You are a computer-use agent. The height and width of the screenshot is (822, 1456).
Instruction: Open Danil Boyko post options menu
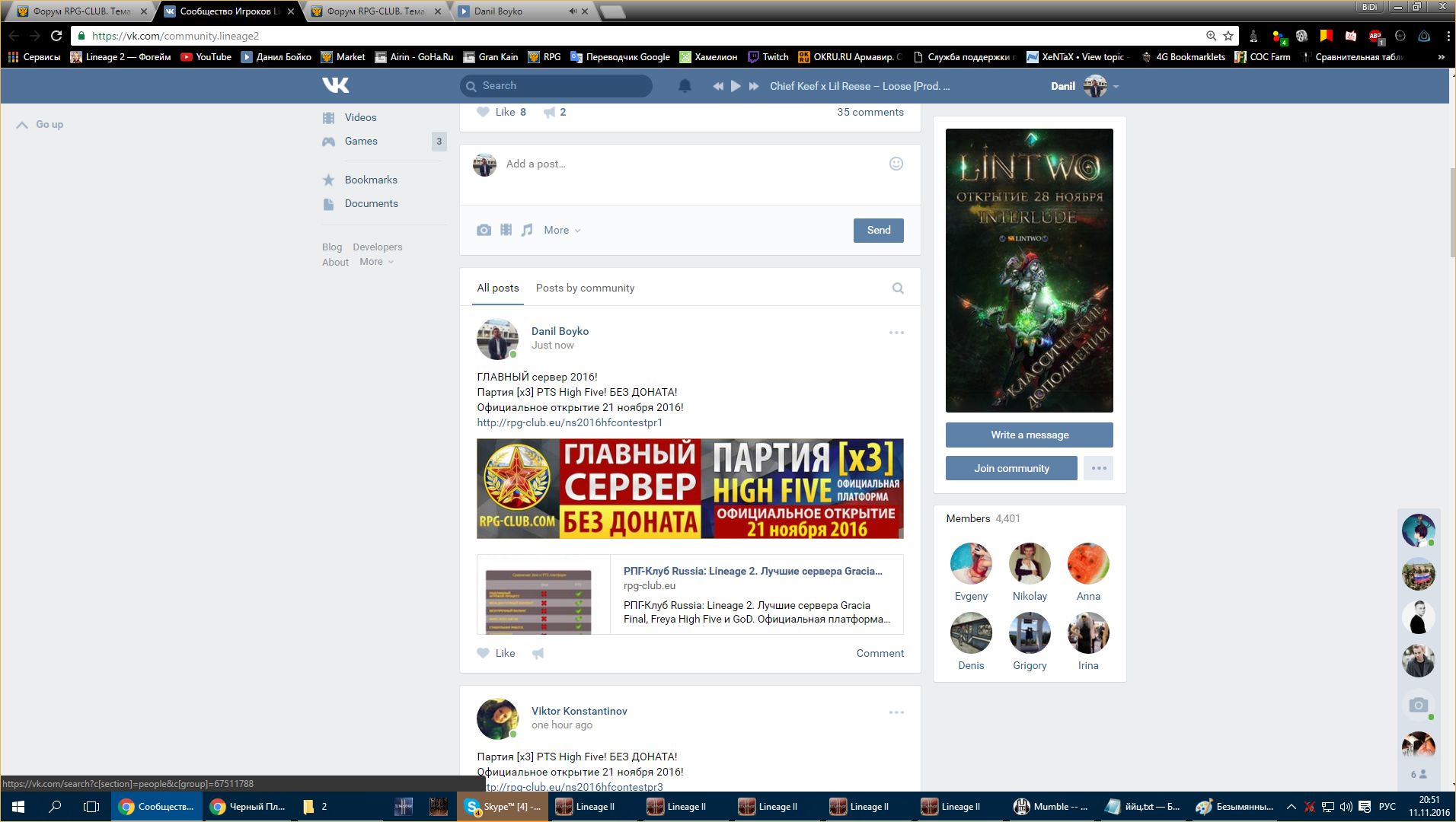tap(896, 333)
